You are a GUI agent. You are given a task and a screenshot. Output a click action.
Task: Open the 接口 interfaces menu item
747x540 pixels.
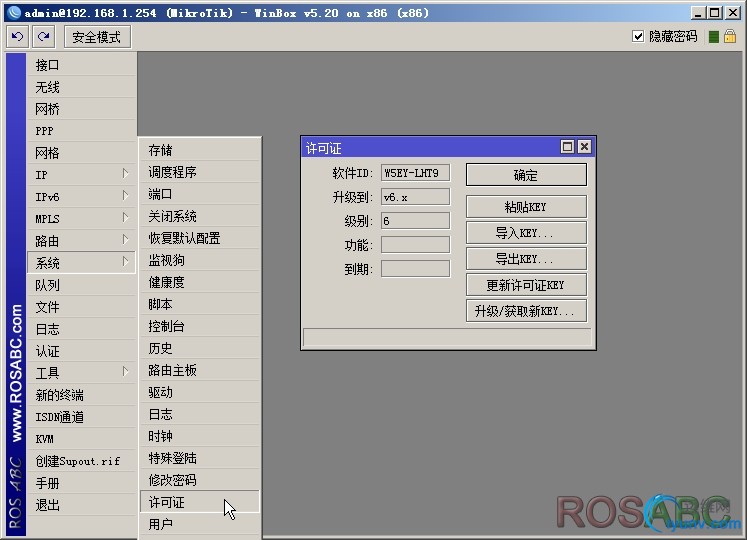coord(81,65)
